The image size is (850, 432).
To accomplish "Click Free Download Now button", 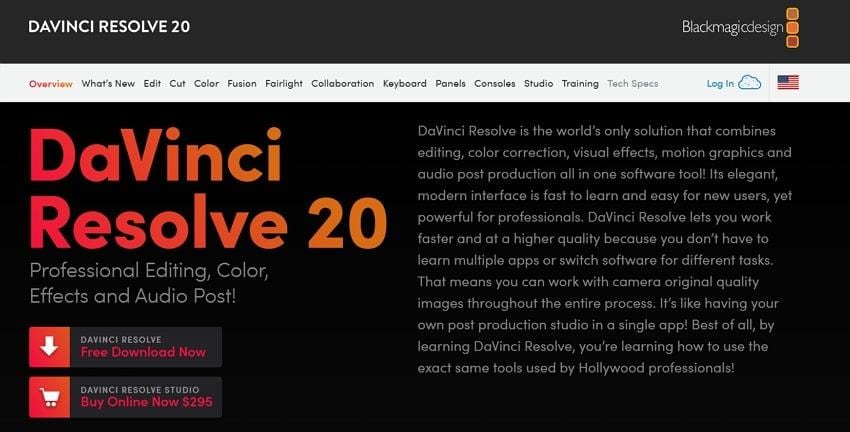I will pyautogui.click(x=125, y=347).
